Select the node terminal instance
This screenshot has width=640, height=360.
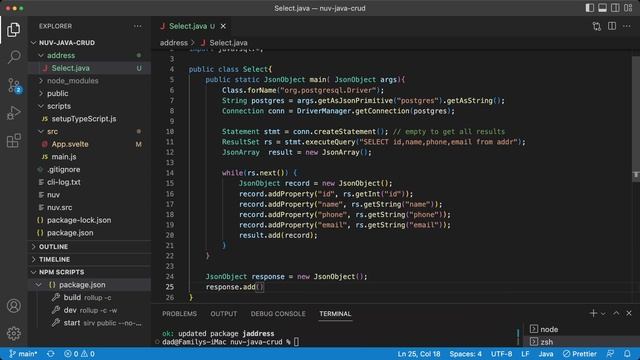click(x=582, y=329)
